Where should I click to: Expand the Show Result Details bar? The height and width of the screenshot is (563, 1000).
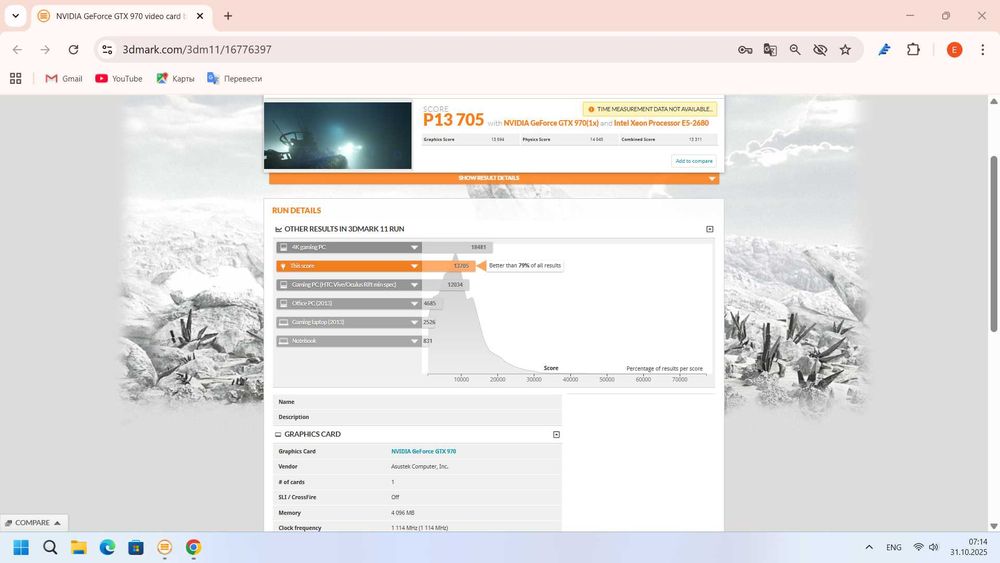click(x=494, y=179)
